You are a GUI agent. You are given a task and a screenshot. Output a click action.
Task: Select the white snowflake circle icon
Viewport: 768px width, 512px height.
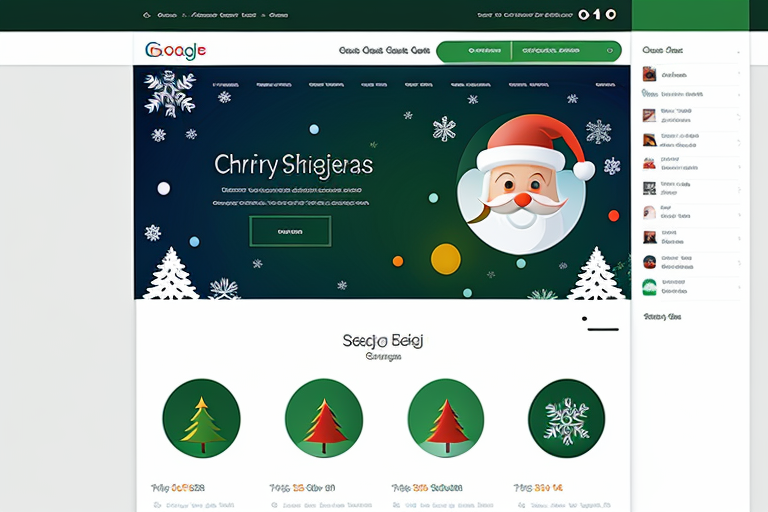(566, 418)
